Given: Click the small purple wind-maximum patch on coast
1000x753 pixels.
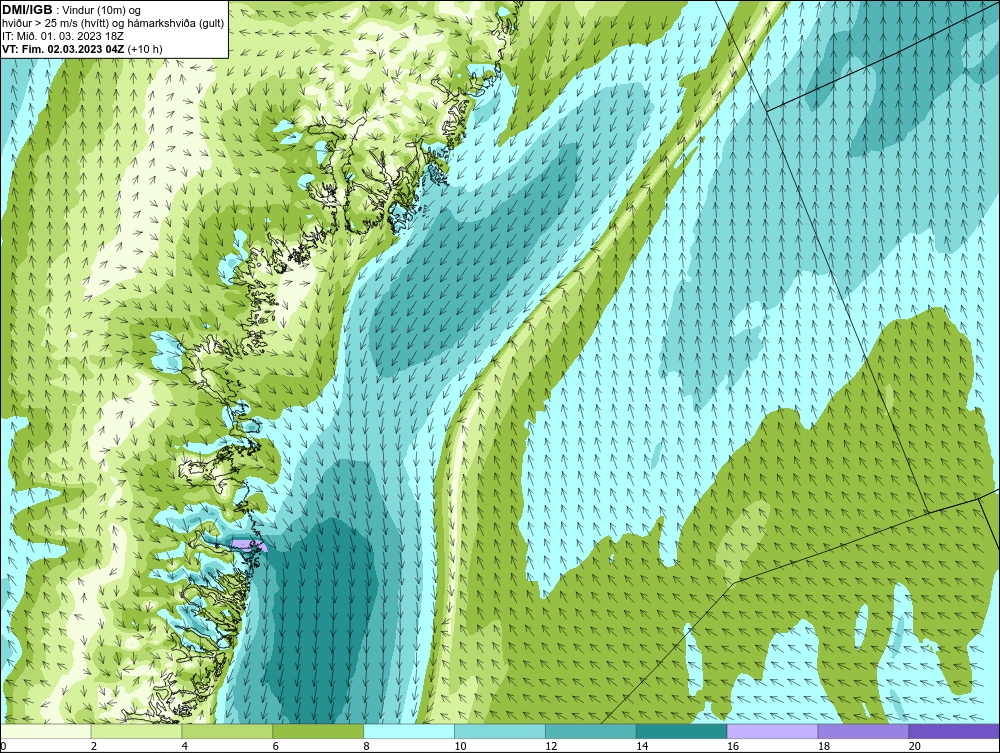Looking at the screenshot, I should (247, 545).
